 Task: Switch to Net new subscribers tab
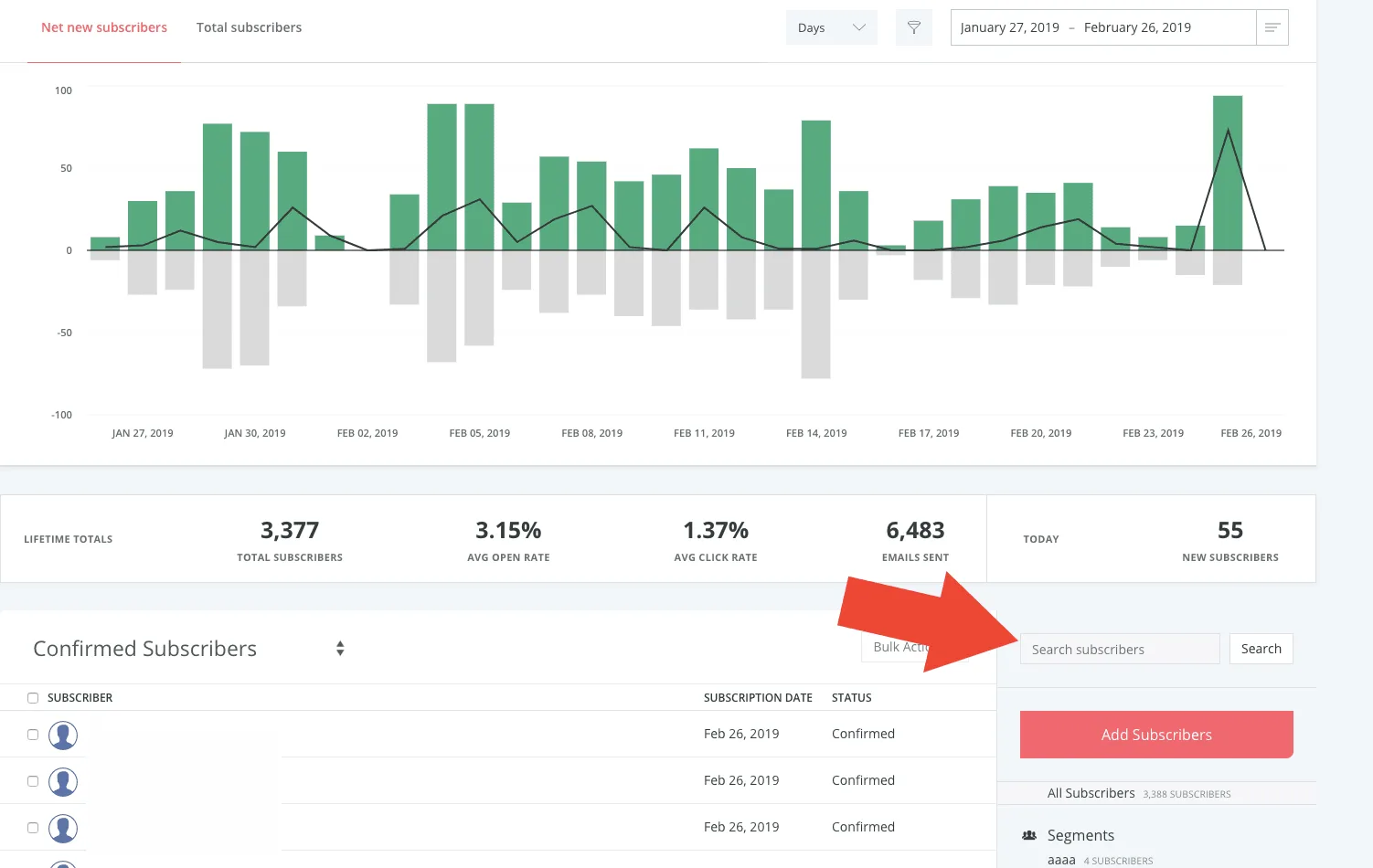click(104, 27)
